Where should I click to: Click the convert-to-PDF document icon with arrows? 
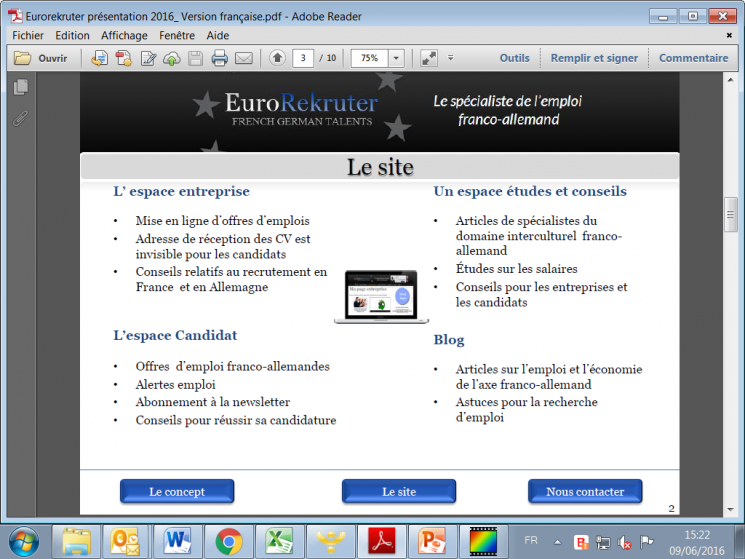[x=99, y=58]
